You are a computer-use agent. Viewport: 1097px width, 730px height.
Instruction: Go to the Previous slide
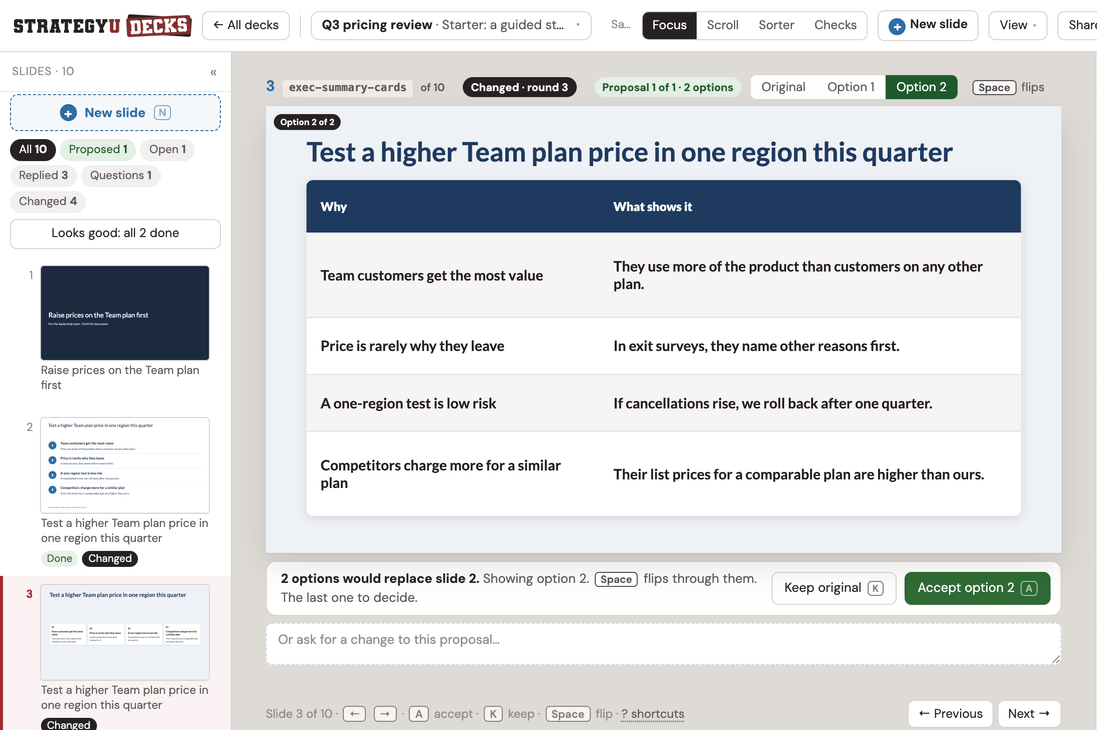[950, 714]
